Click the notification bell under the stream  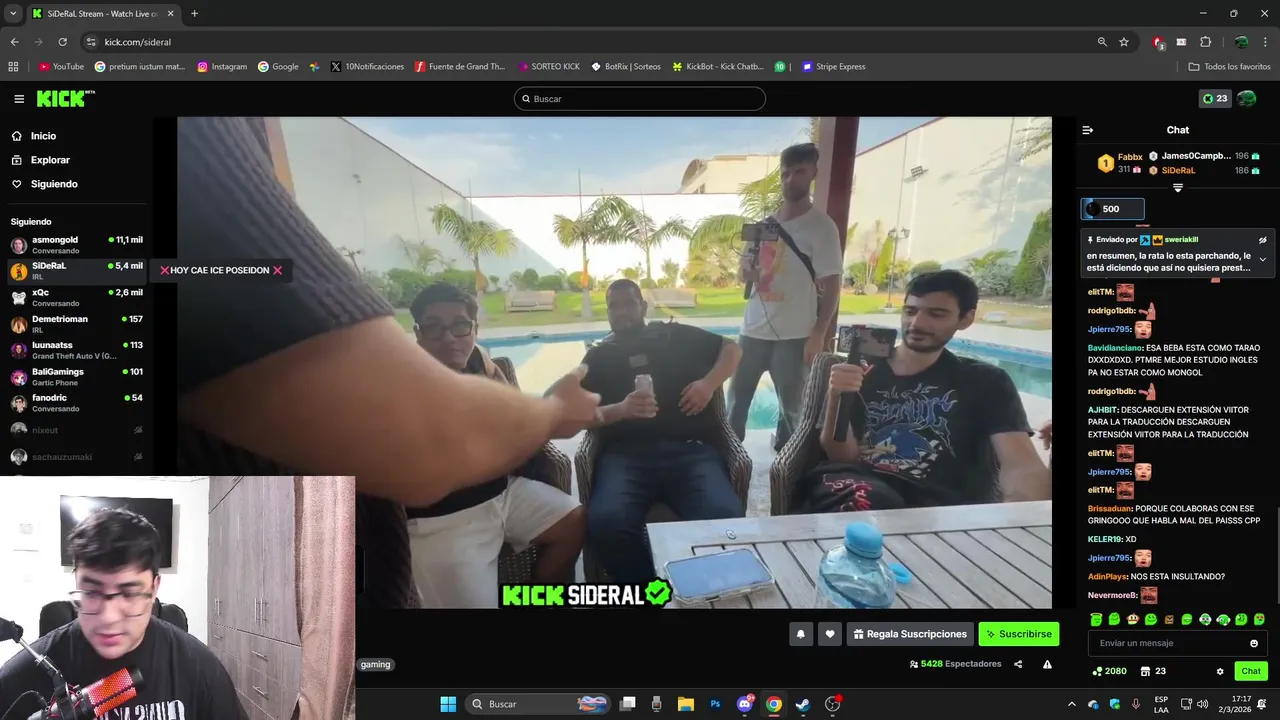pos(800,634)
